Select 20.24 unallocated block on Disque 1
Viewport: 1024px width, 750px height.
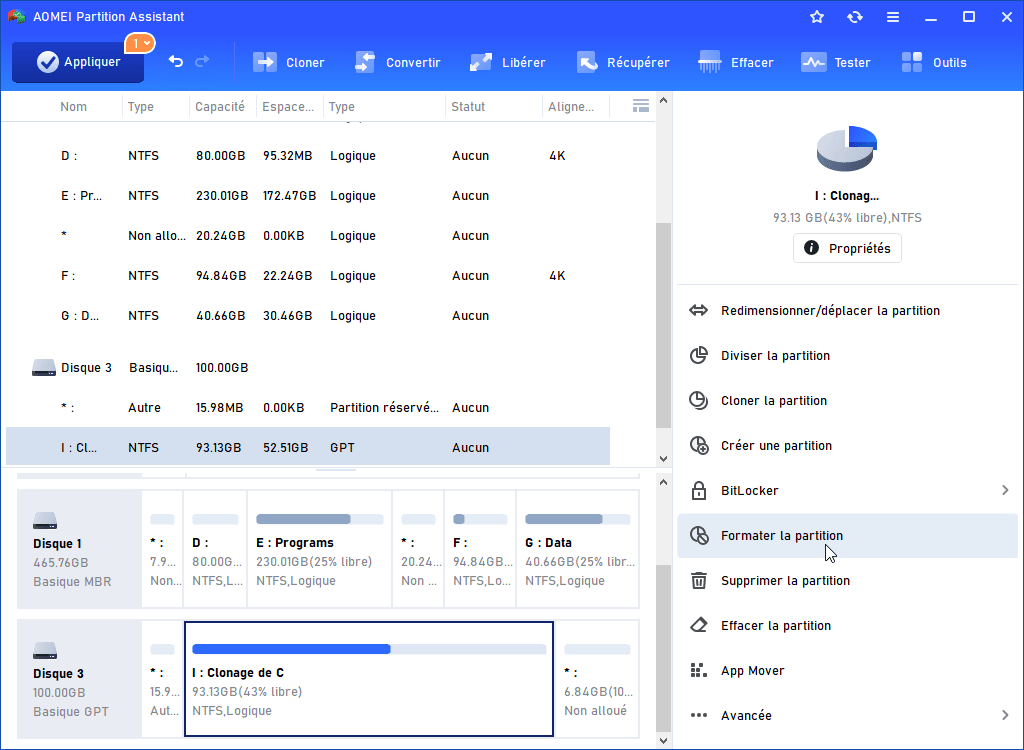point(418,549)
